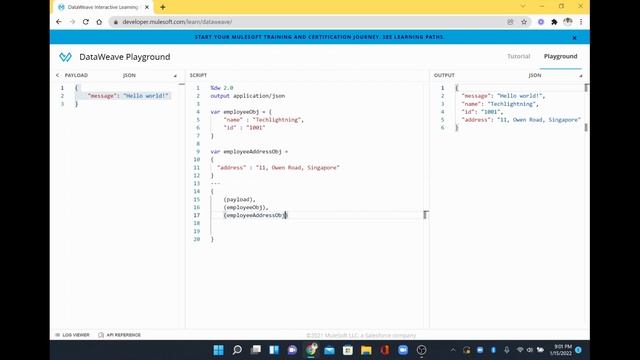Click the DataWeave logo icon
This screenshot has height=360, width=640.
pos(65,57)
